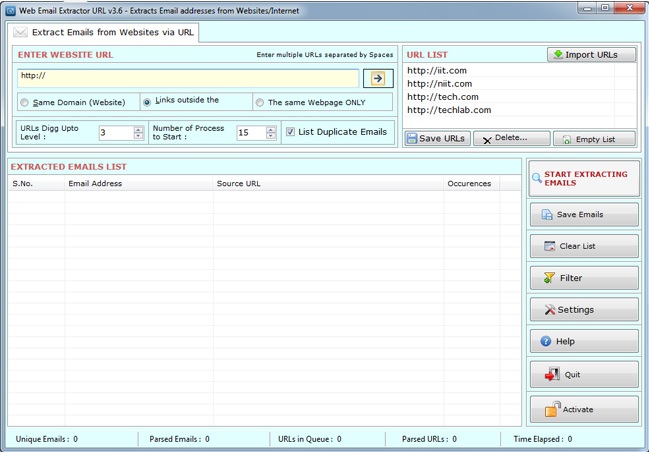Import URLs into the URL list

[x=592, y=55]
